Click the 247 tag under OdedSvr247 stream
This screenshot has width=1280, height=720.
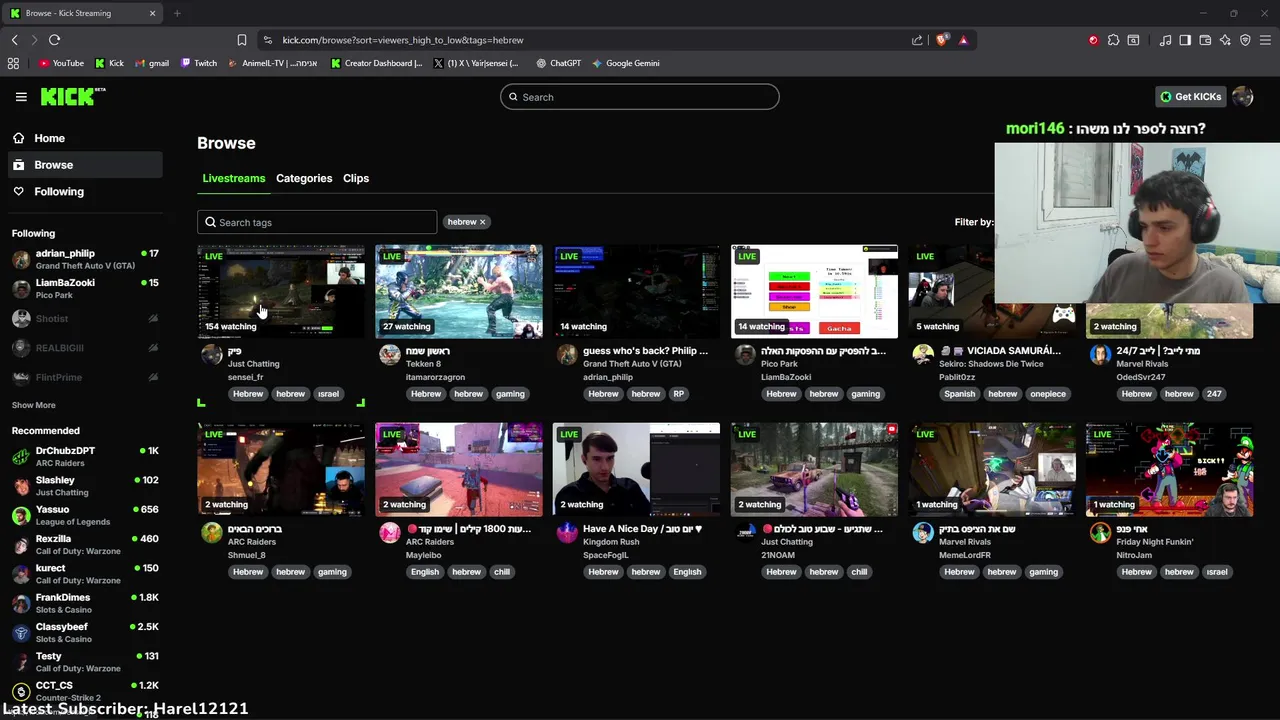pos(1214,394)
